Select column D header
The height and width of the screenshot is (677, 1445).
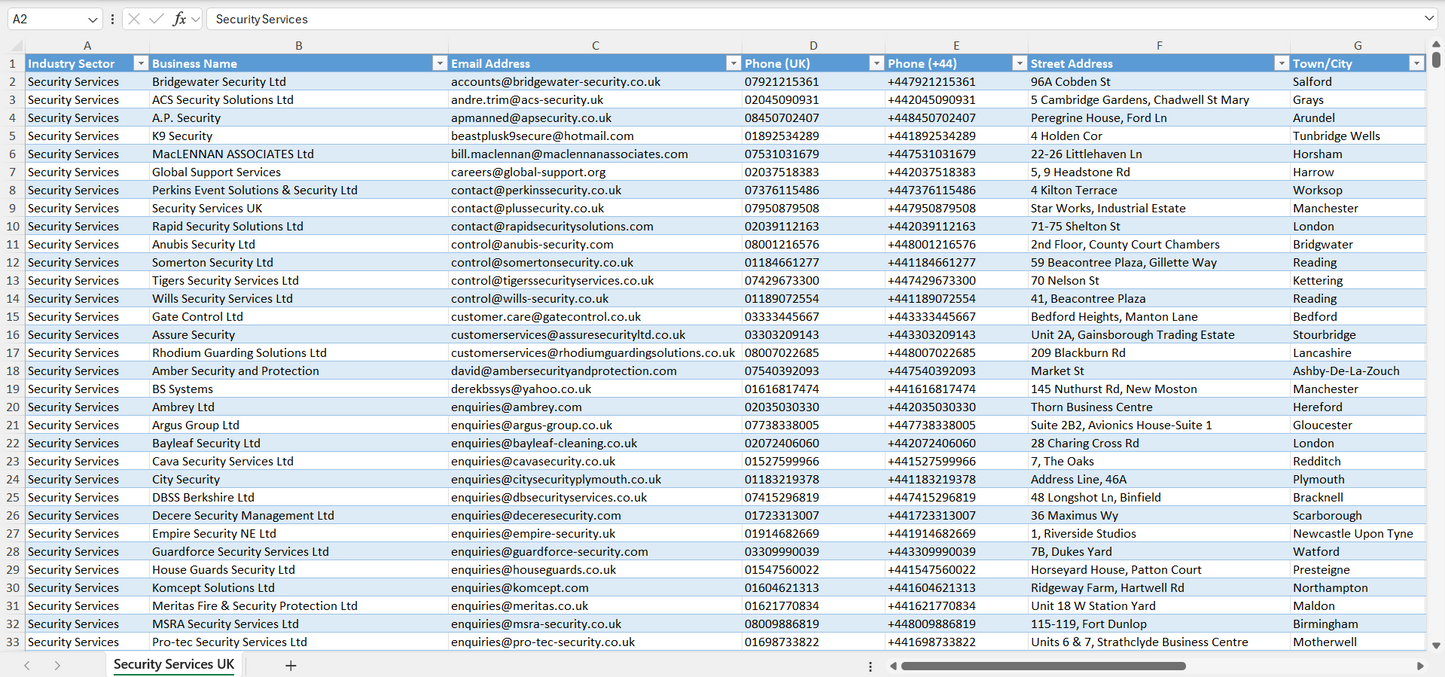(x=813, y=45)
